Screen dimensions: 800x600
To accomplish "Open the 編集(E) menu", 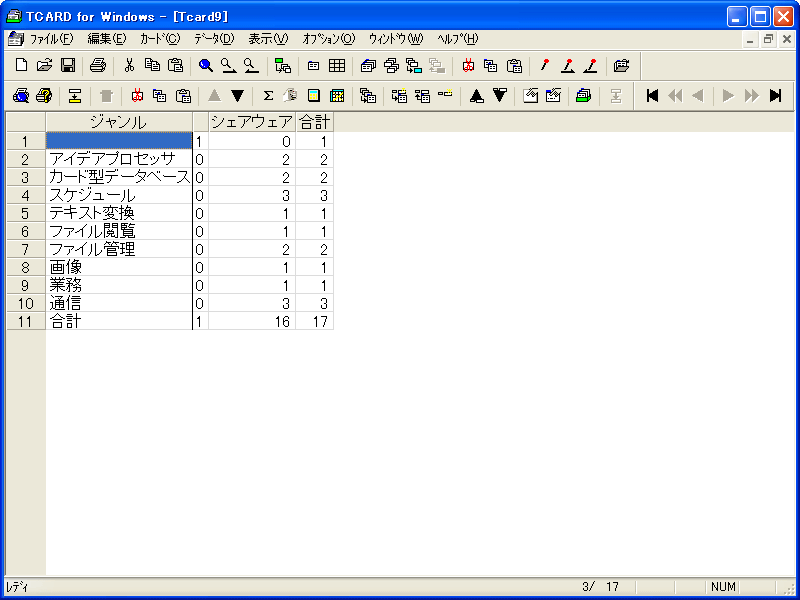I will click(x=107, y=39).
